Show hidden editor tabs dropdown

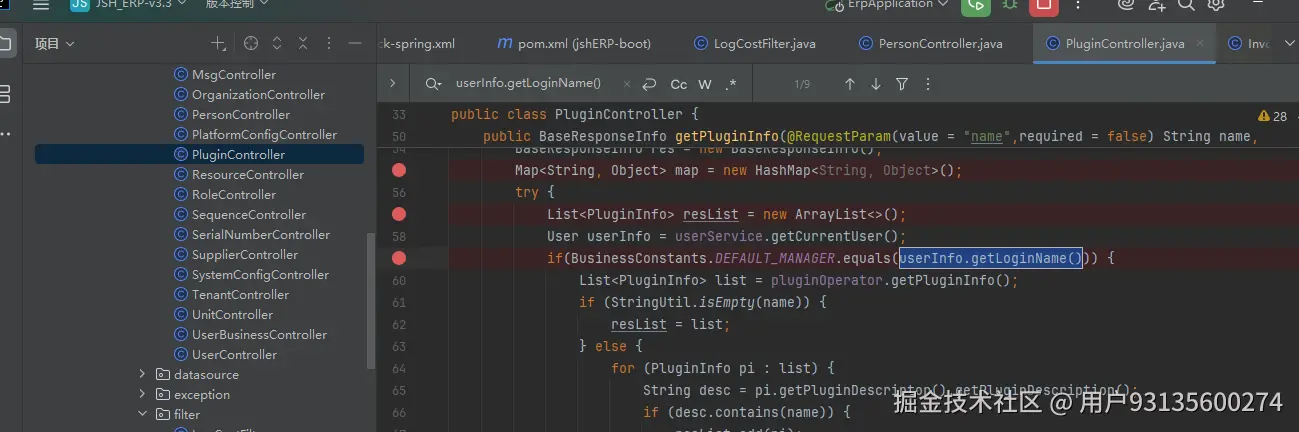click(x=1288, y=43)
